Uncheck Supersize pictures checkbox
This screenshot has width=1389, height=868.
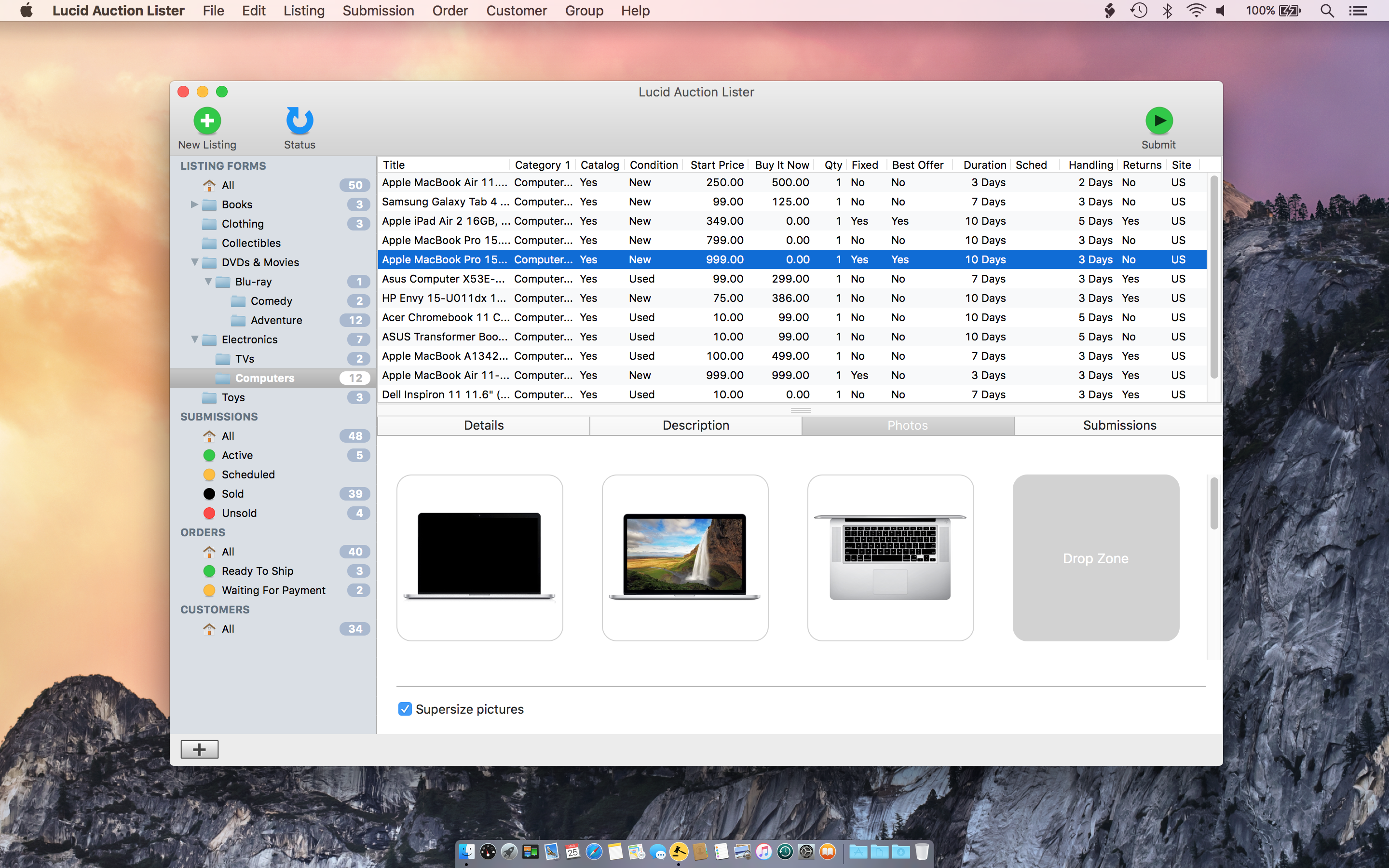(405, 709)
